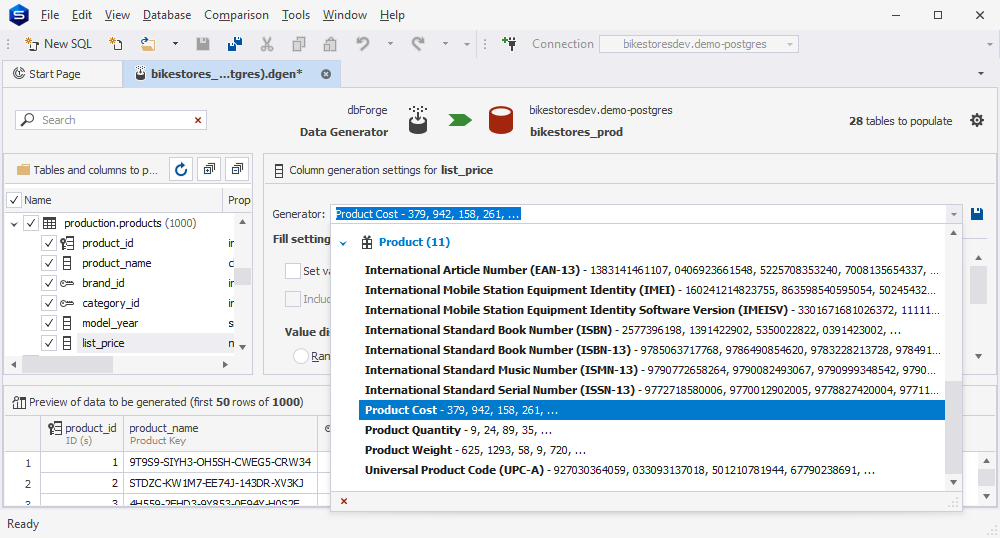Collapse the production.products tree node
The image size is (1000, 538).
(x=14, y=224)
